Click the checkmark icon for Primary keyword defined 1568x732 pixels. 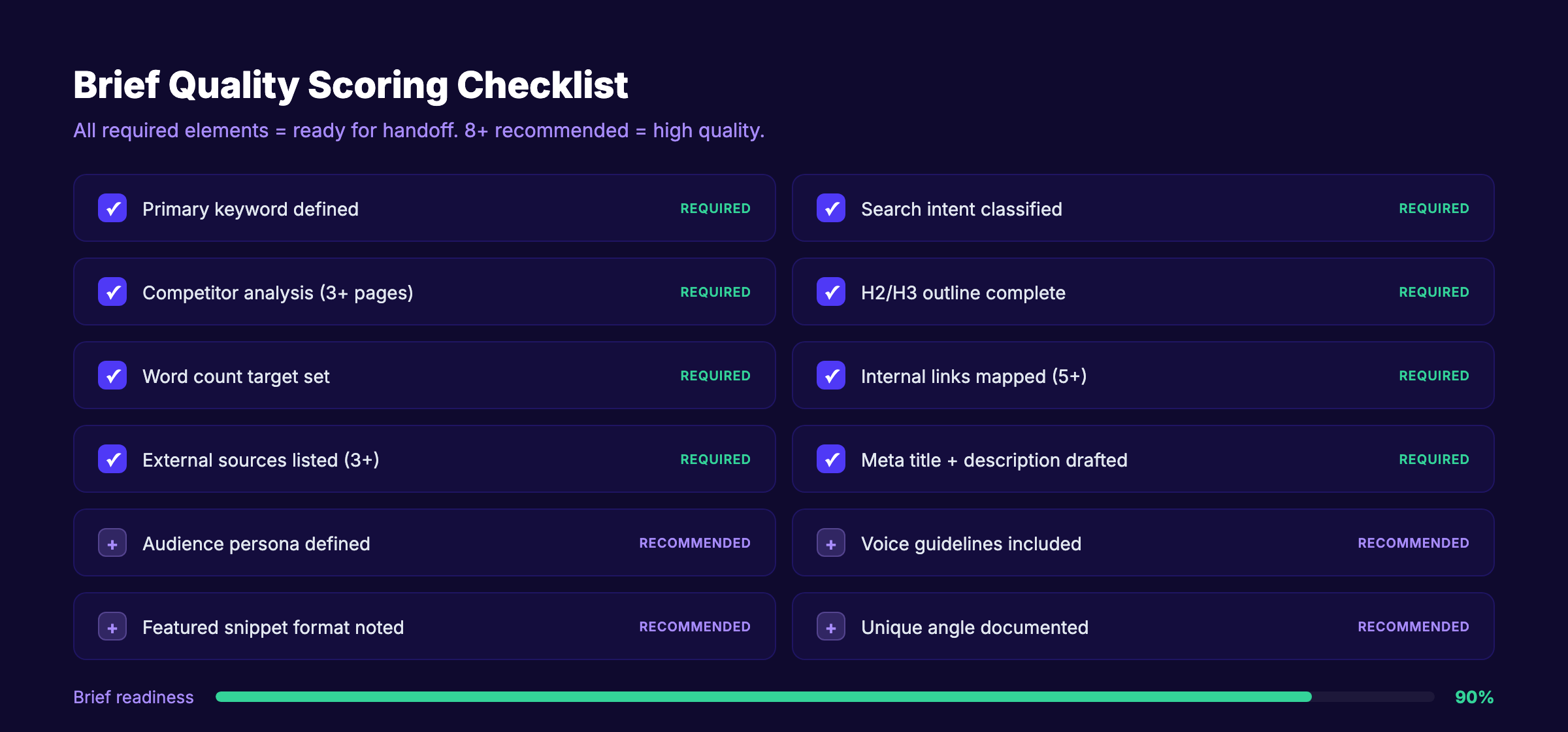(x=112, y=208)
